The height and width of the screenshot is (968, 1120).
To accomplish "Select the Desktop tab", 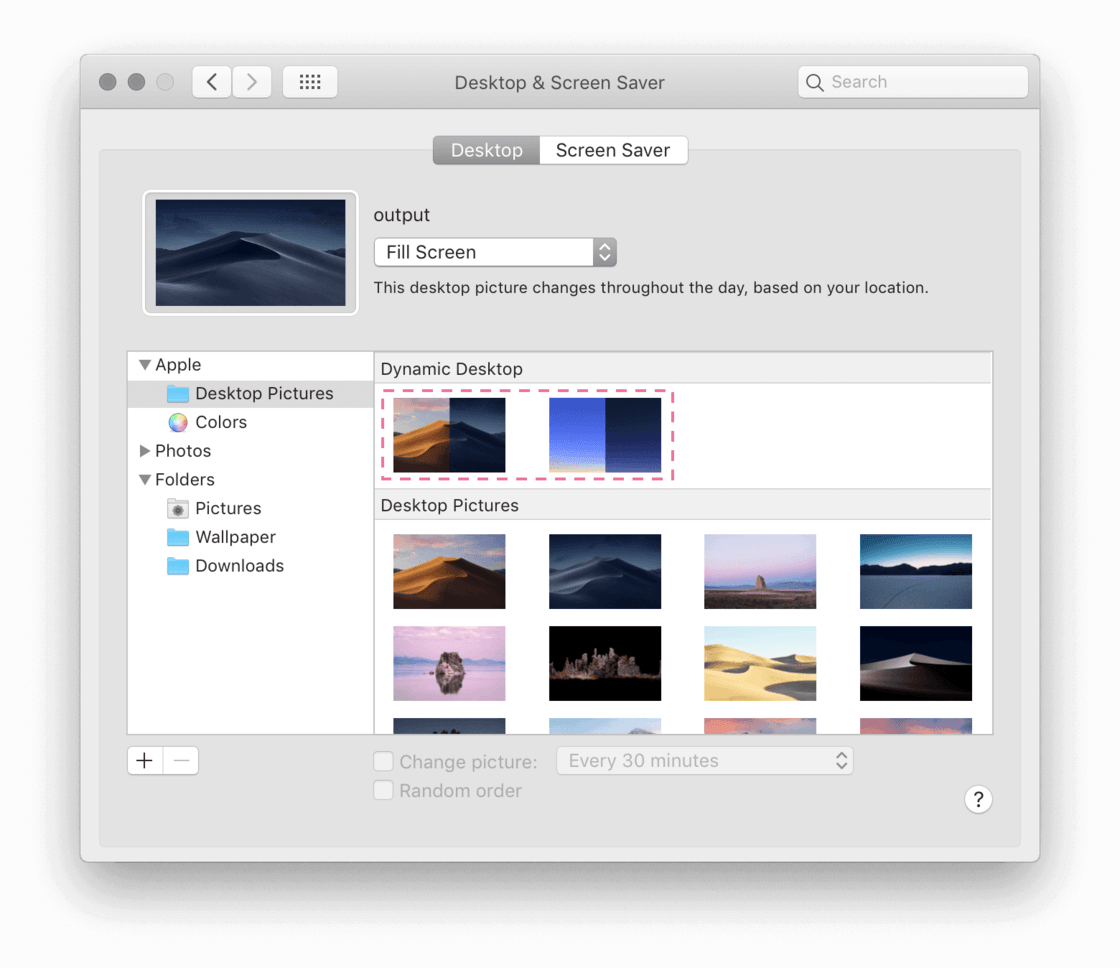I will click(486, 150).
